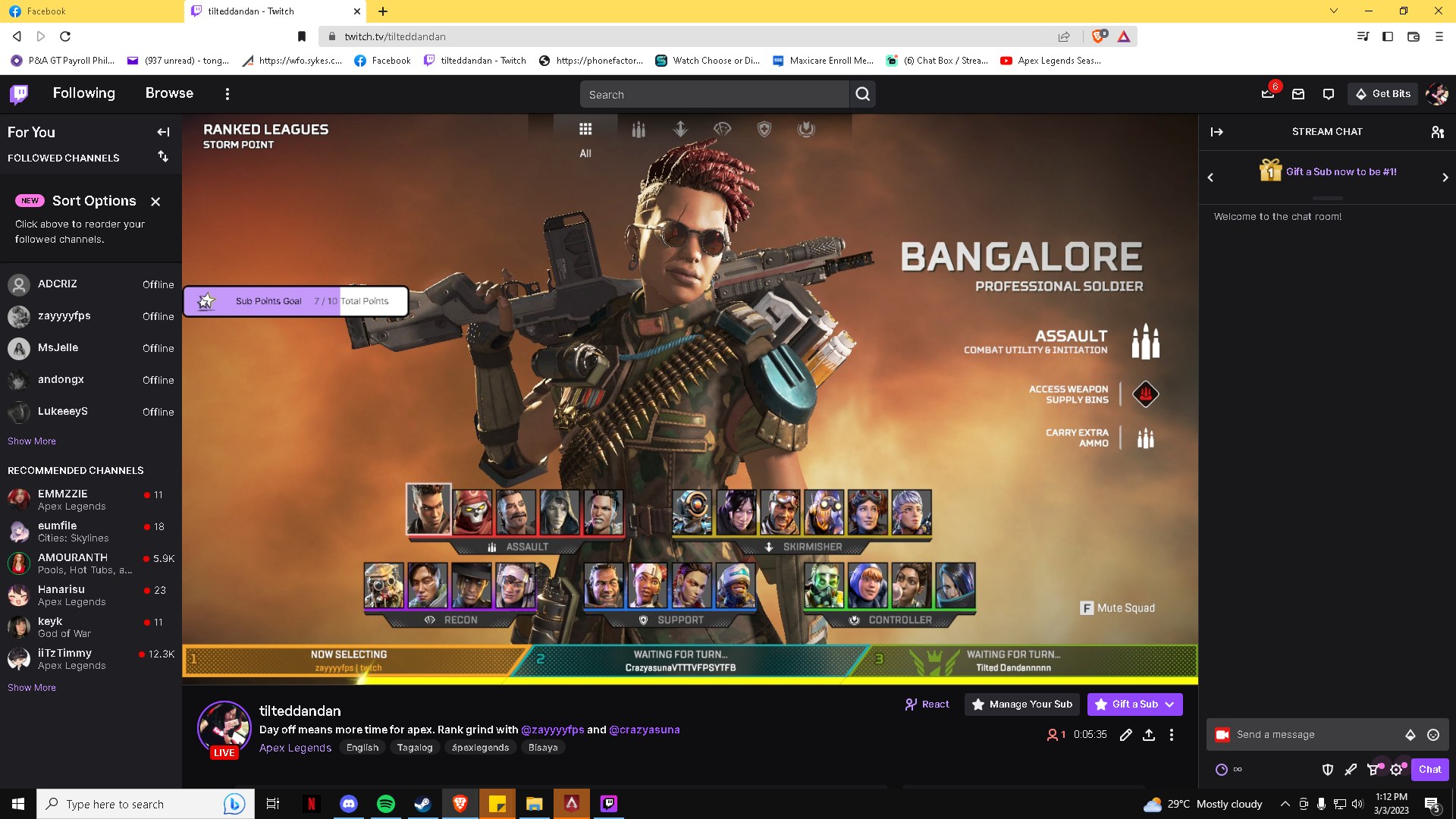Open a new browser tab
This screenshot has width=1456, height=819.
tap(383, 11)
